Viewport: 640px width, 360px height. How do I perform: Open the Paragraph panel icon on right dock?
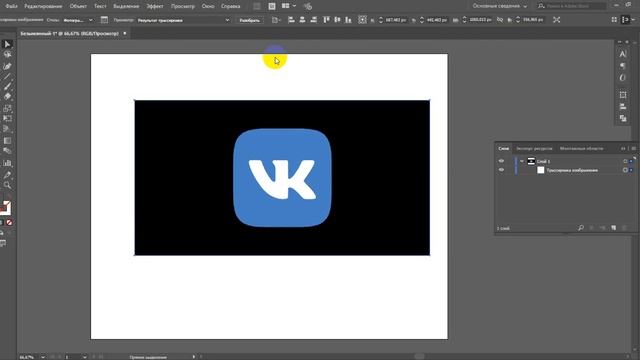coord(622,66)
